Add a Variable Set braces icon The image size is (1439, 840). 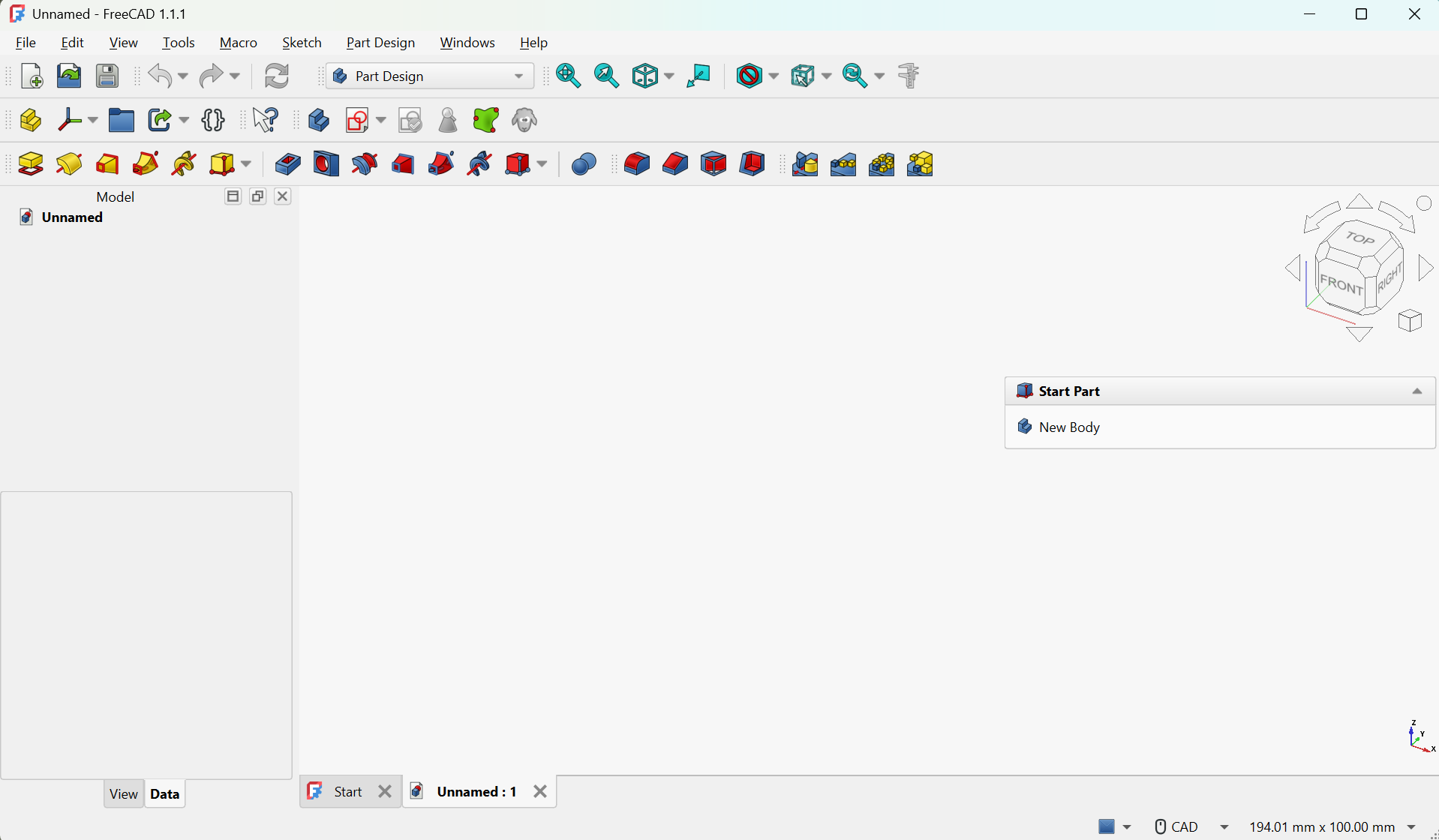213,120
